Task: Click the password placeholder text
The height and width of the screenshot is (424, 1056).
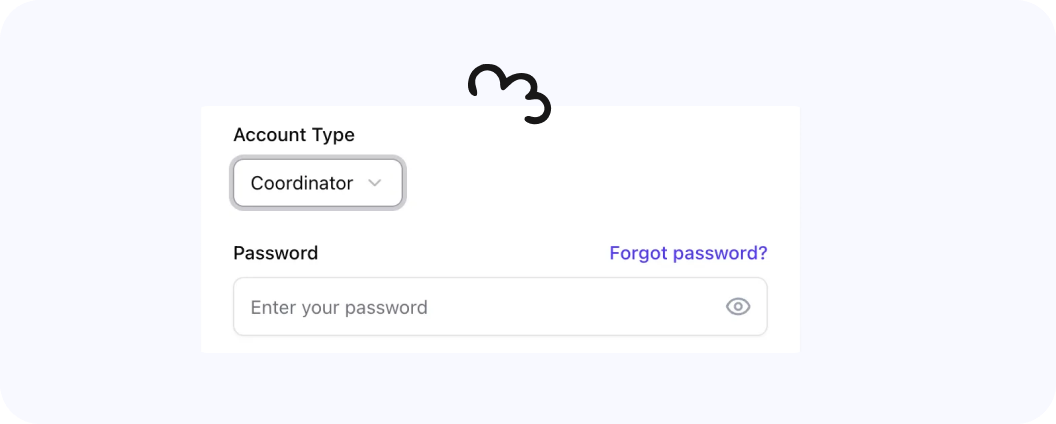Action: pos(339,307)
